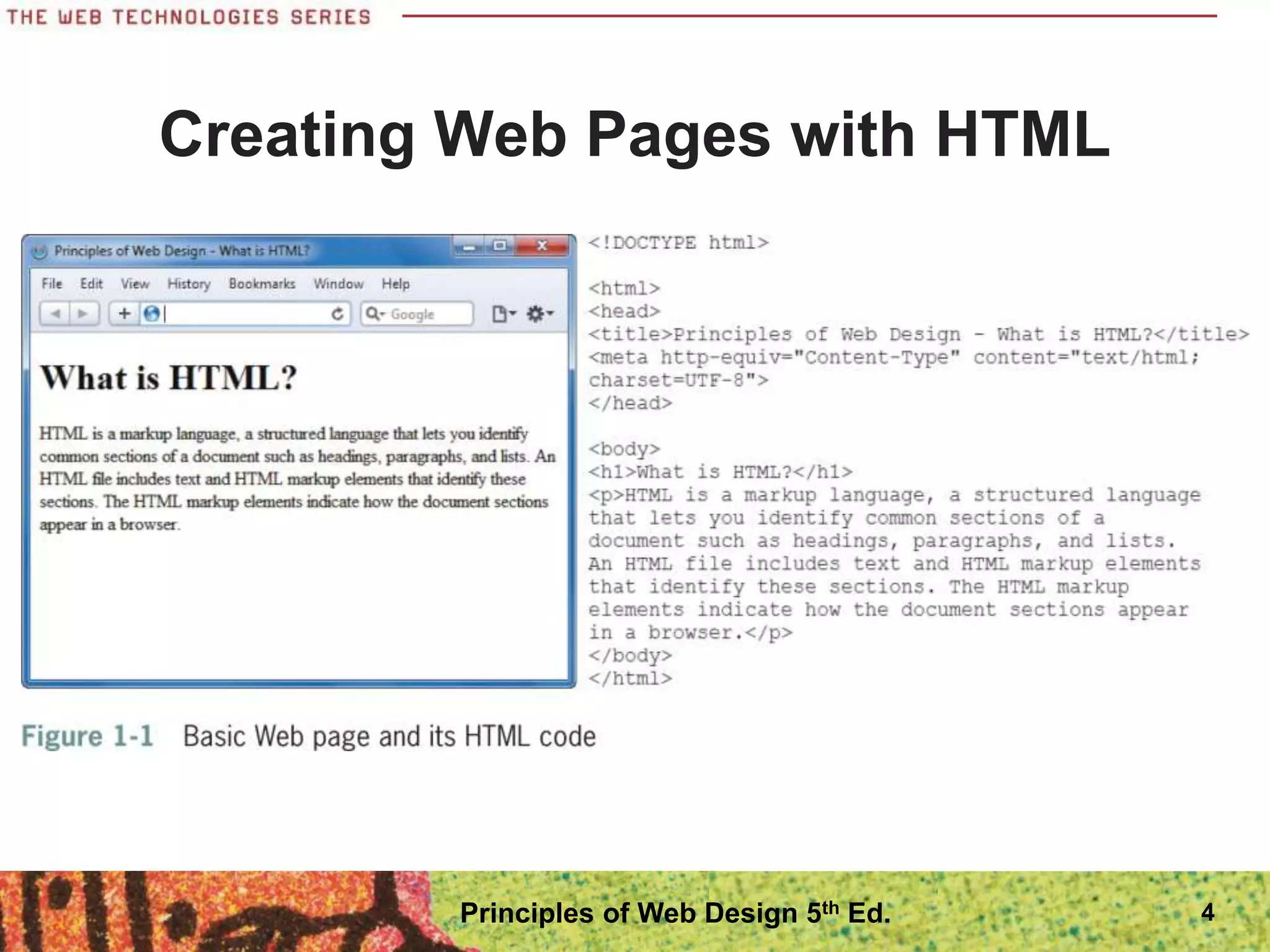Minimize the browser window
This screenshot has width=1270, height=952.
pyautogui.click(x=469, y=246)
